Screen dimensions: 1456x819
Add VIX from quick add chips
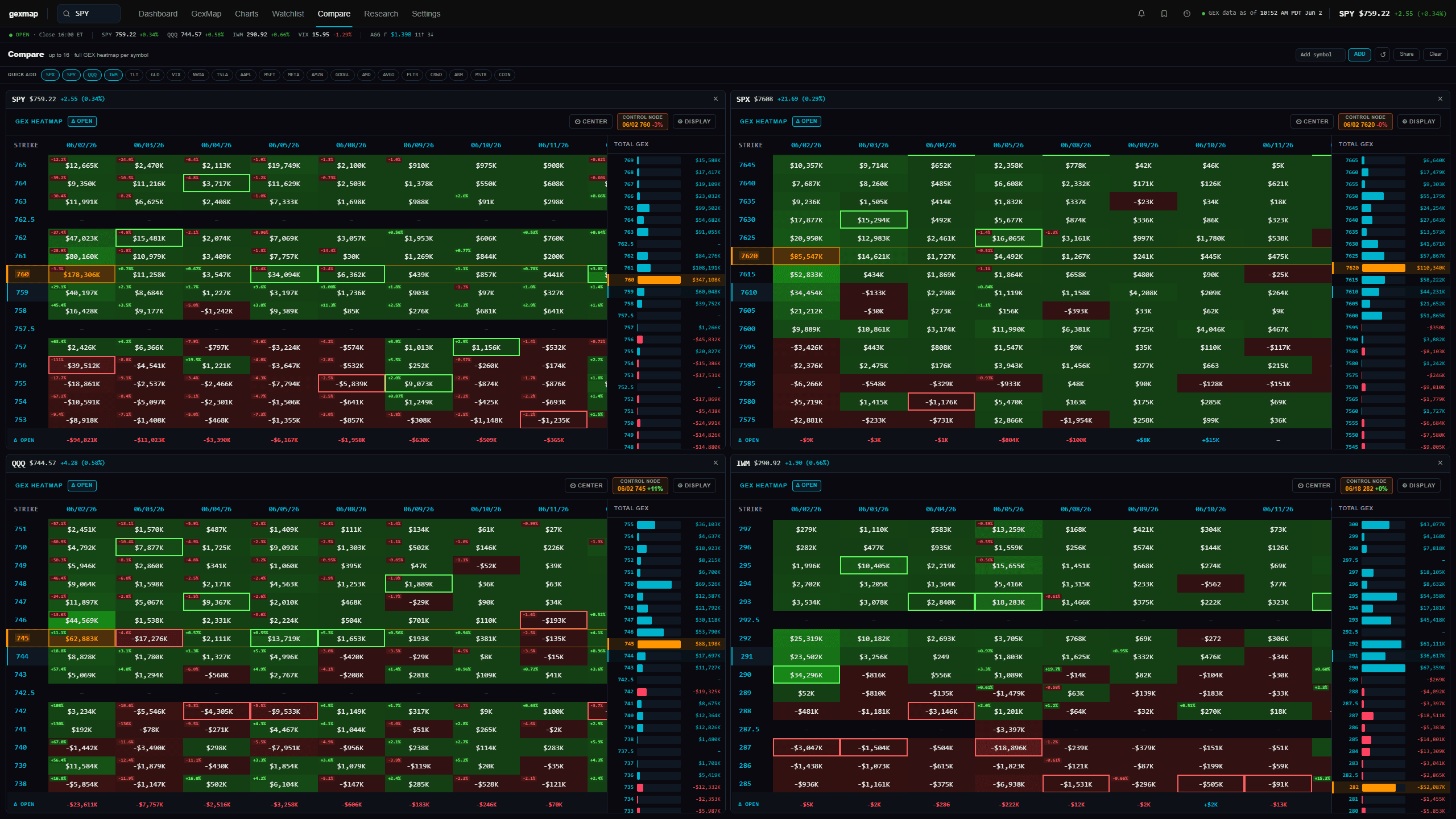coord(176,75)
